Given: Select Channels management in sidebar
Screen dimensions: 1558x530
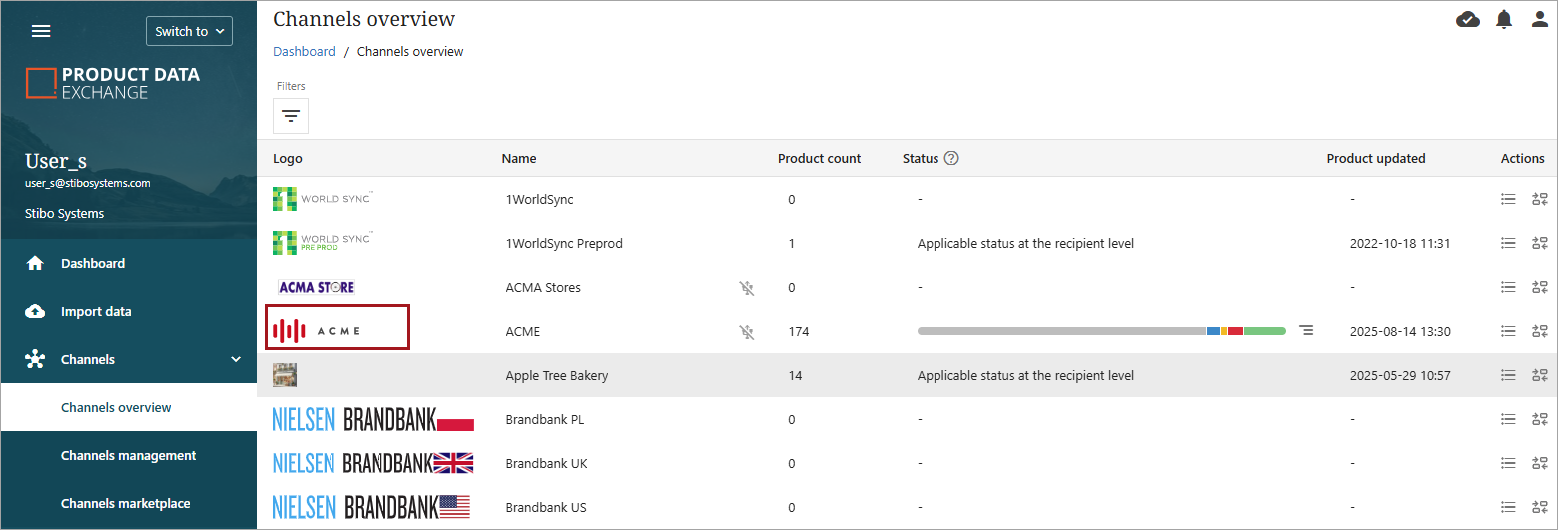Looking at the screenshot, I should (x=128, y=455).
